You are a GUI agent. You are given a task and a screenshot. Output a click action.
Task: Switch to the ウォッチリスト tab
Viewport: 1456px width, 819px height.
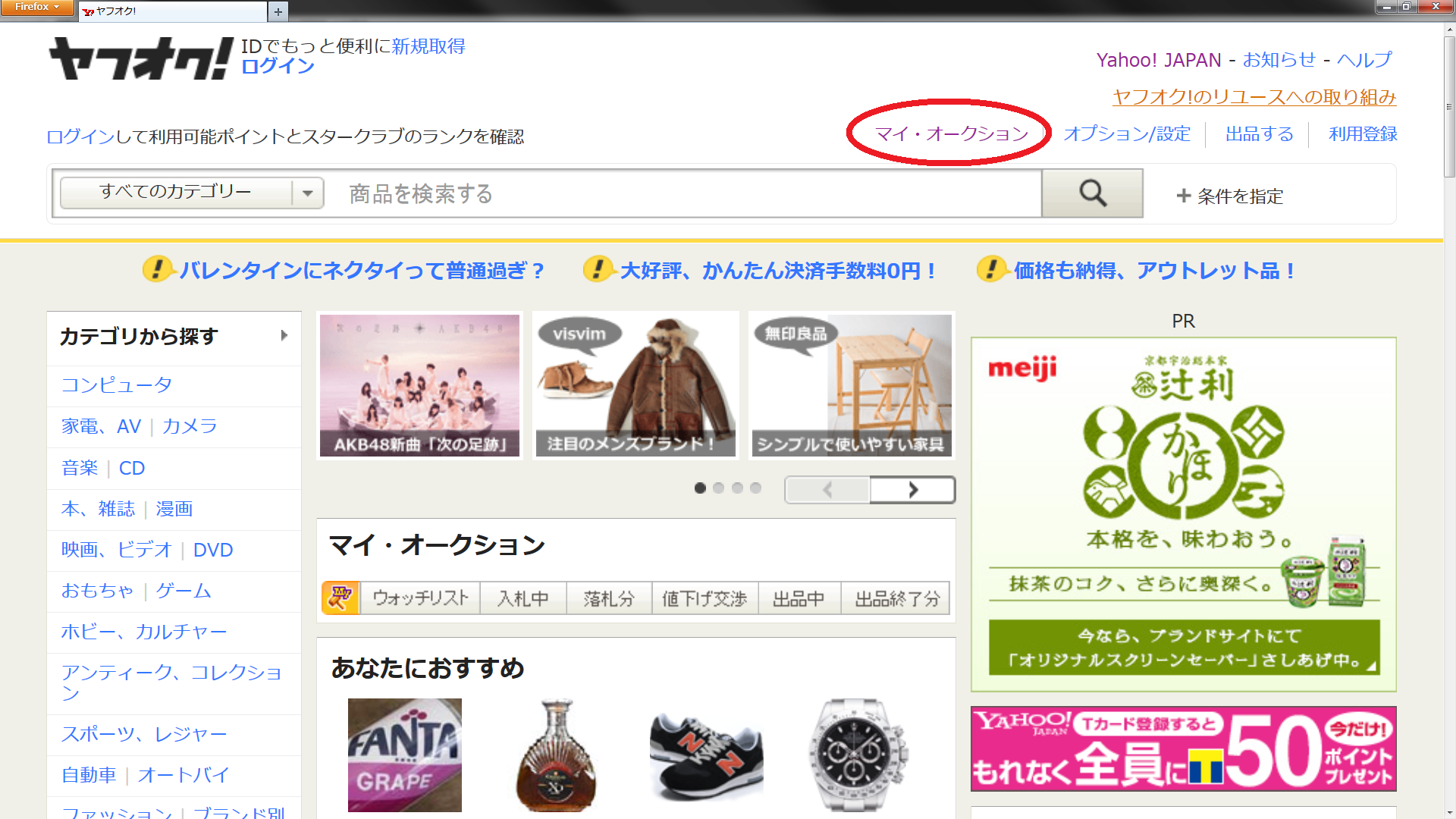420,598
